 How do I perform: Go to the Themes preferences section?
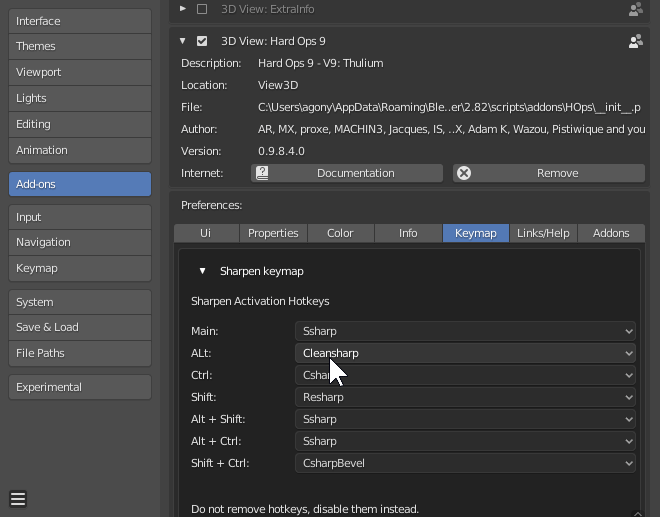80,46
